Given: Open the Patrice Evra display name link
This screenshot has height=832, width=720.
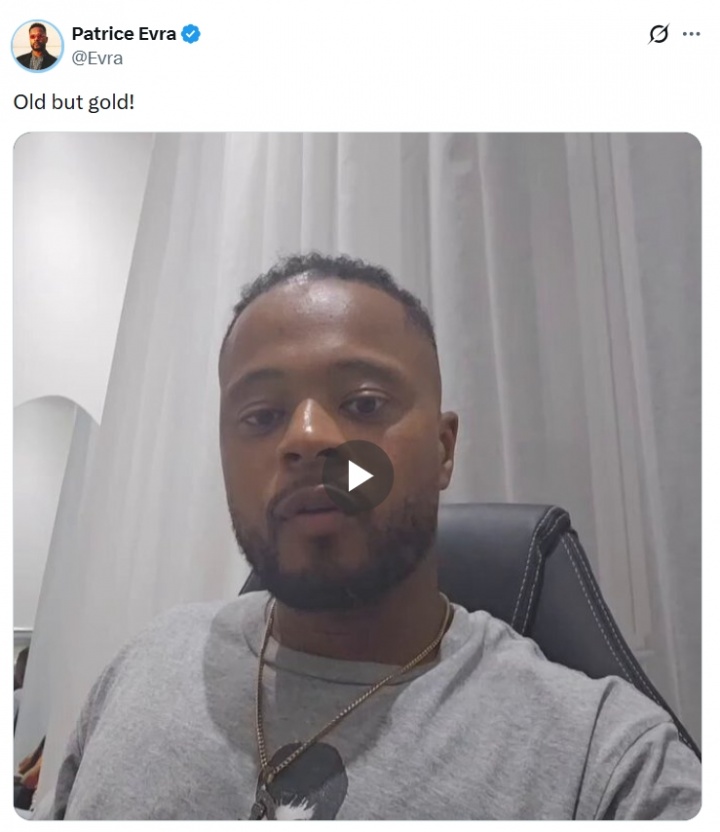Looking at the screenshot, I should pos(124,33).
